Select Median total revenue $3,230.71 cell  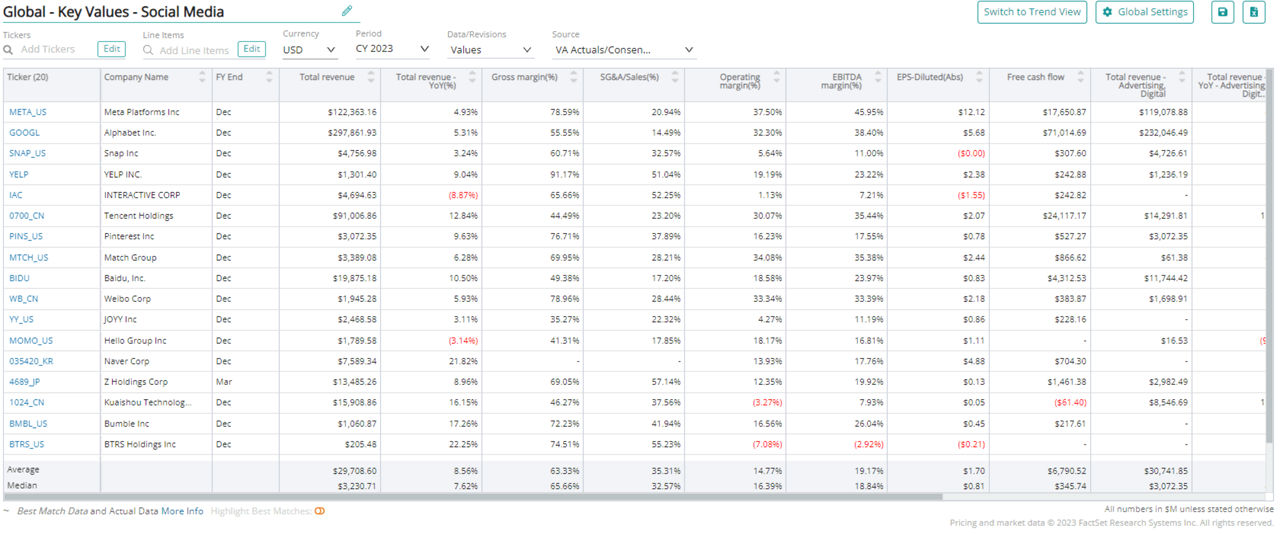tap(330, 485)
